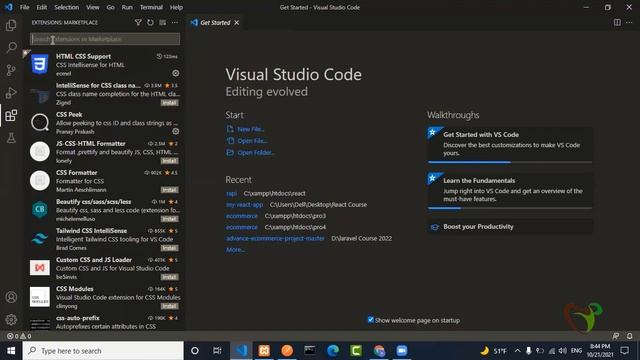Click the manage gear for CSS Peek
The height and width of the screenshot is (360, 640).
click(176, 131)
